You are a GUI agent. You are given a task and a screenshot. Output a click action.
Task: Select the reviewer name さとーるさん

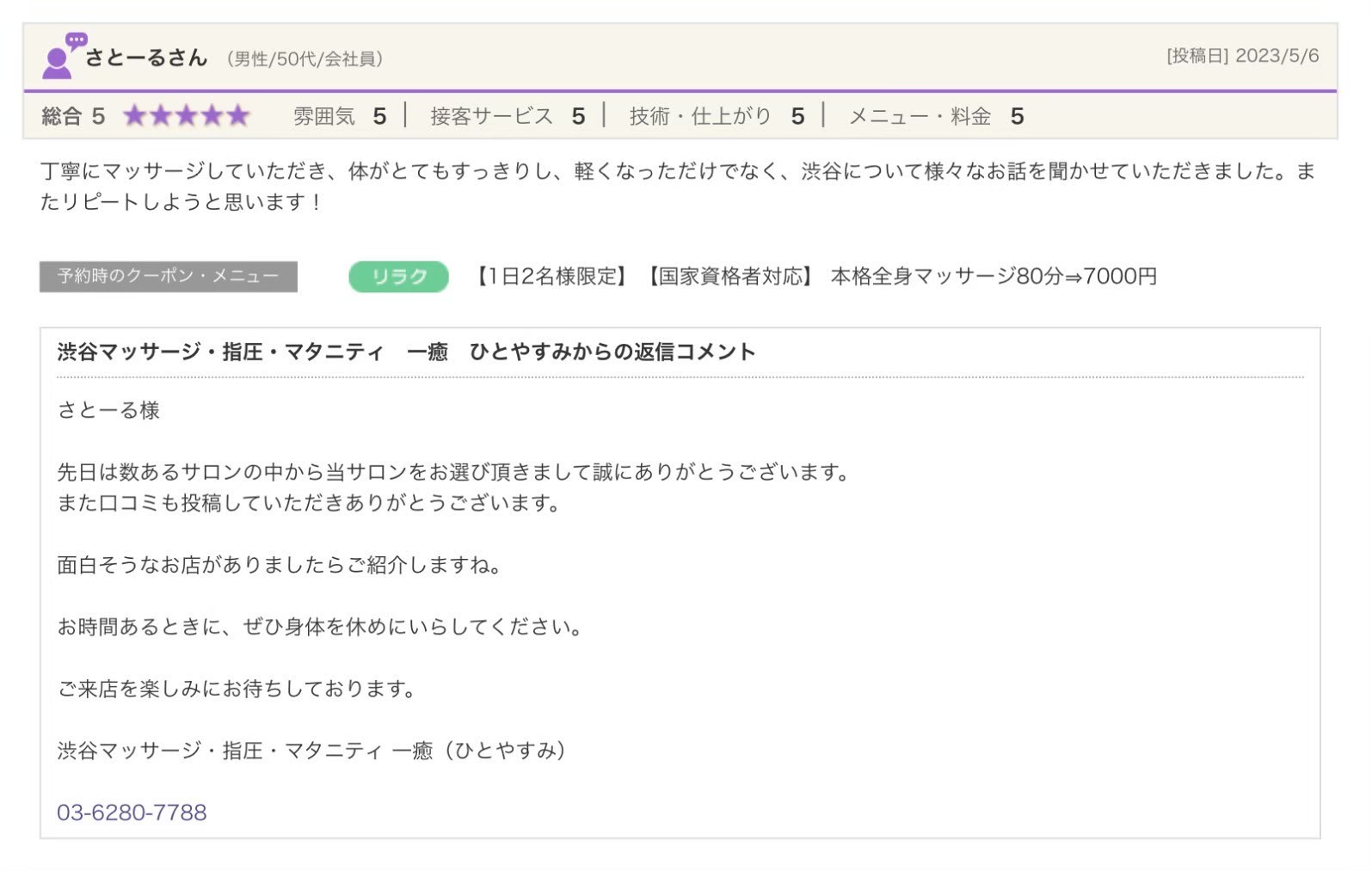coord(146,58)
